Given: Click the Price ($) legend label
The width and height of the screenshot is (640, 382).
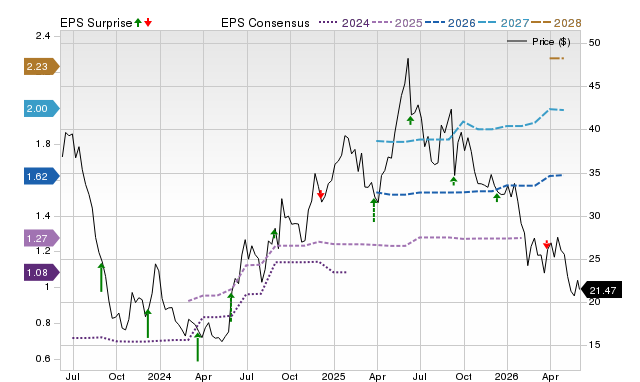Looking at the screenshot, I should [x=551, y=42].
